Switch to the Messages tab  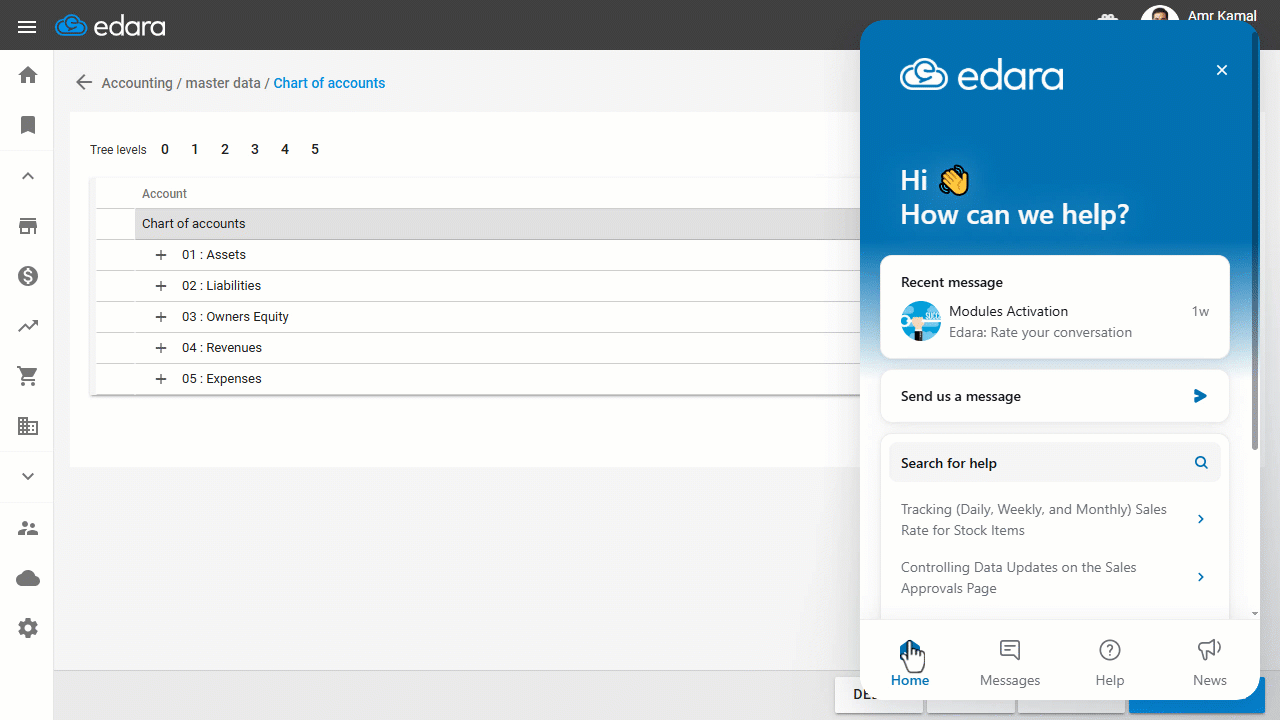[x=1010, y=663]
